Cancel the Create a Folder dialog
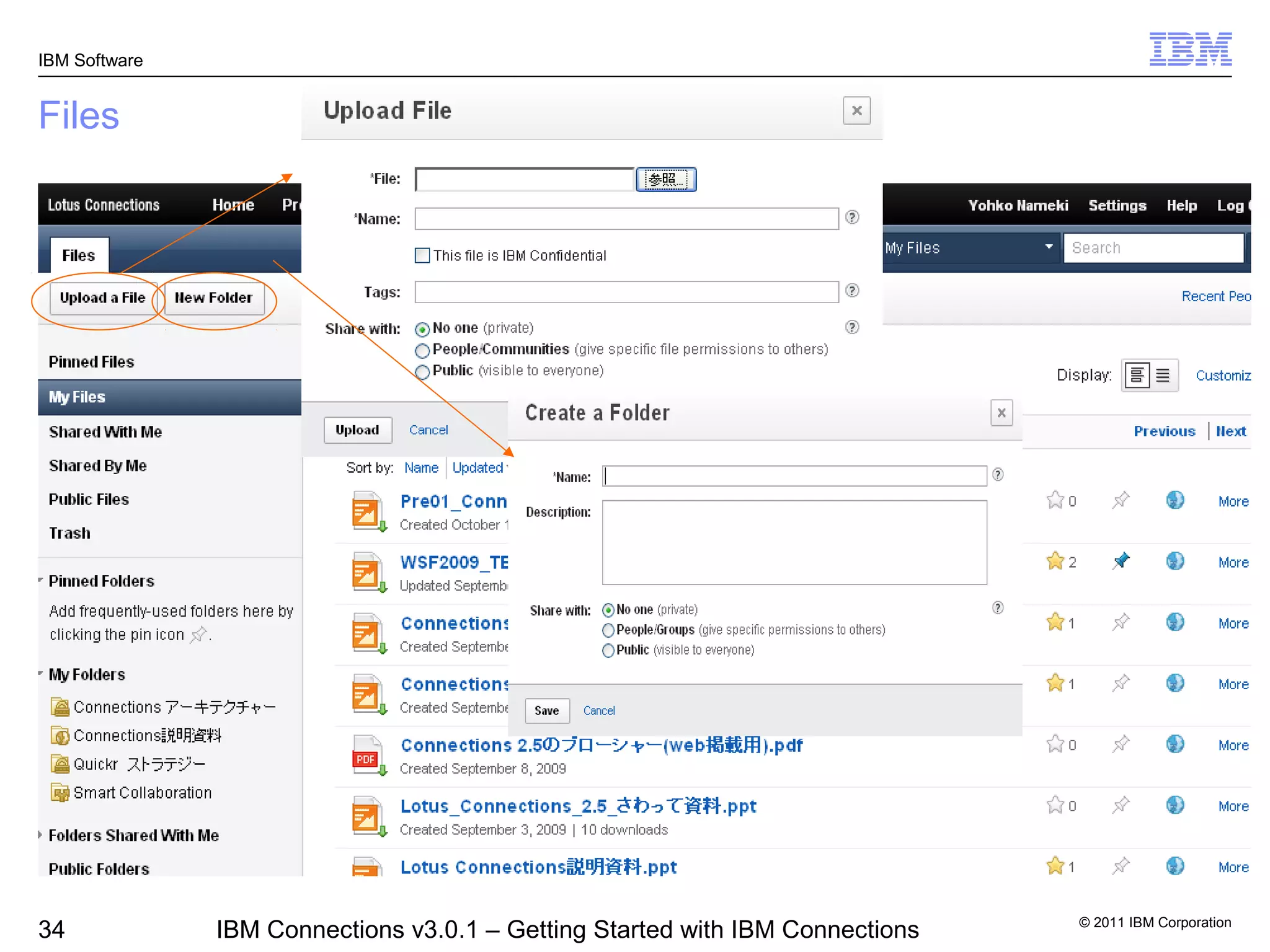This screenshot has height=952, width=1270. pyautogui.click(x=599, y=710)
